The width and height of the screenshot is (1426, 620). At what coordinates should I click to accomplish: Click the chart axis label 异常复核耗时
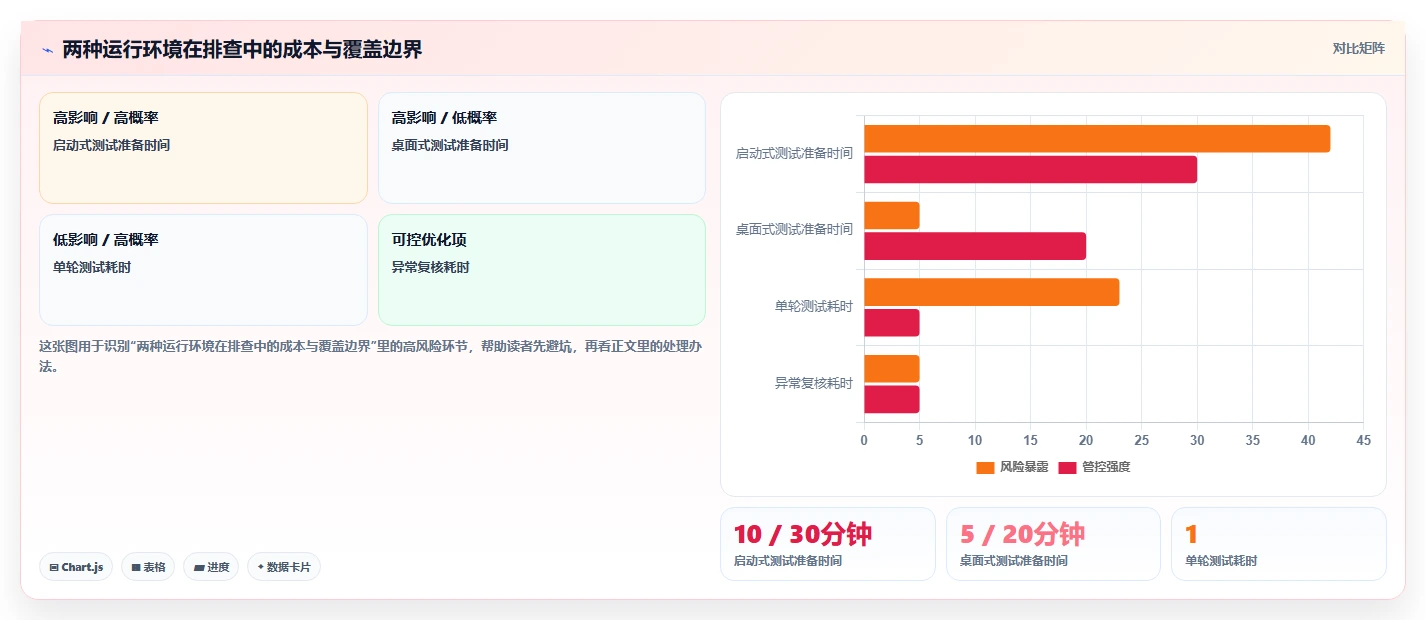click(814, 383)
